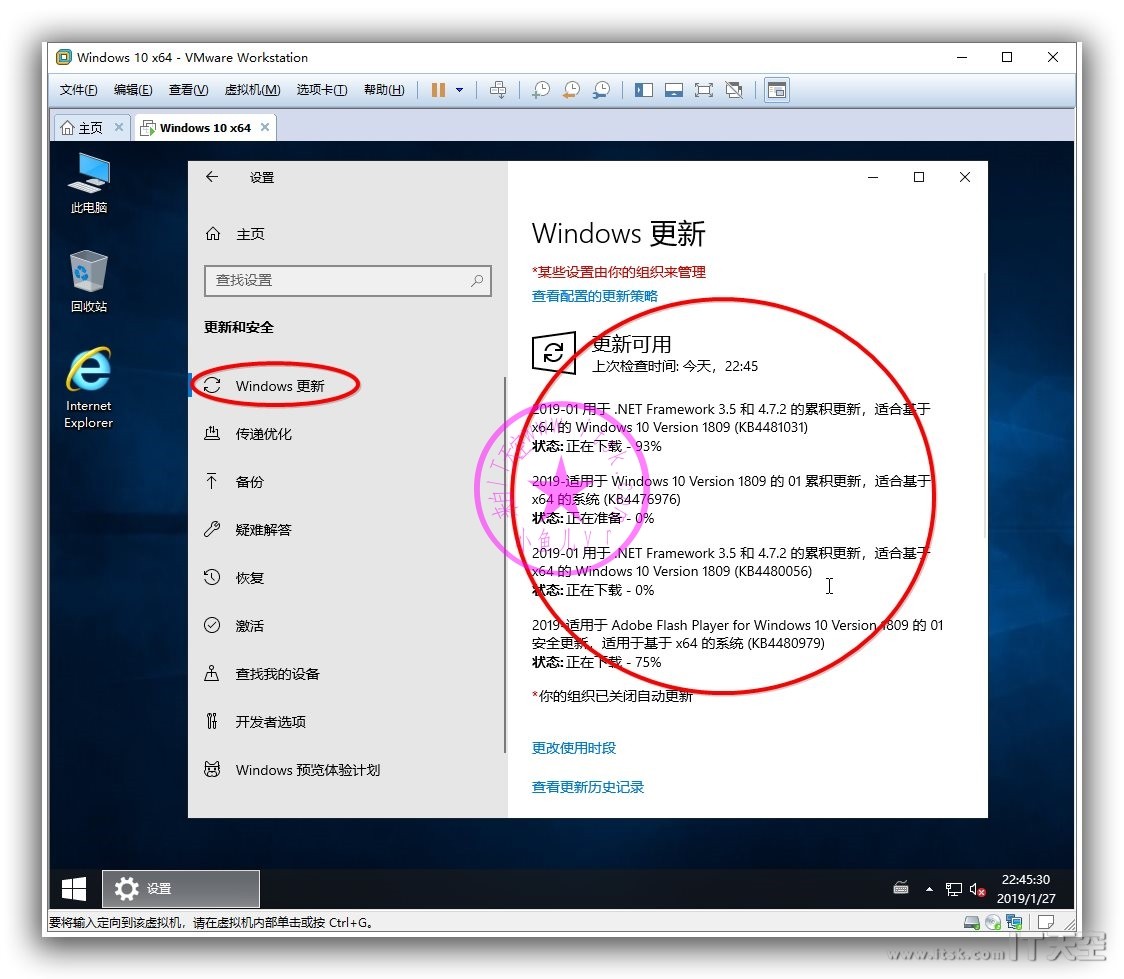Go to Settings 主页 home
This screenshot has width=1124, height=979.
pyautogui.click(x=235, y=234)
